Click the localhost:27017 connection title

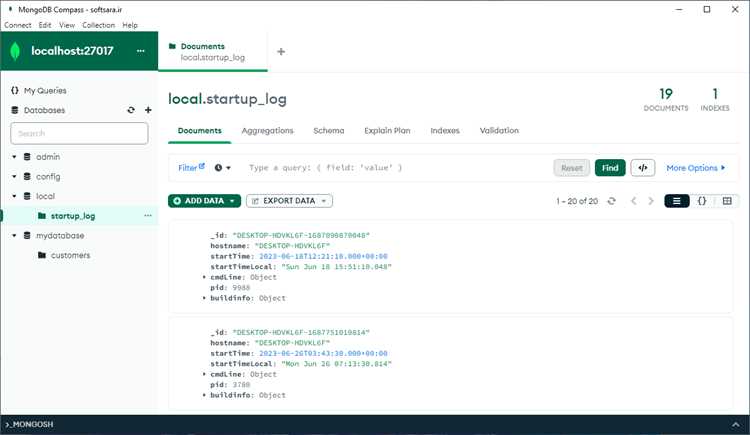[x=72, y=51]
